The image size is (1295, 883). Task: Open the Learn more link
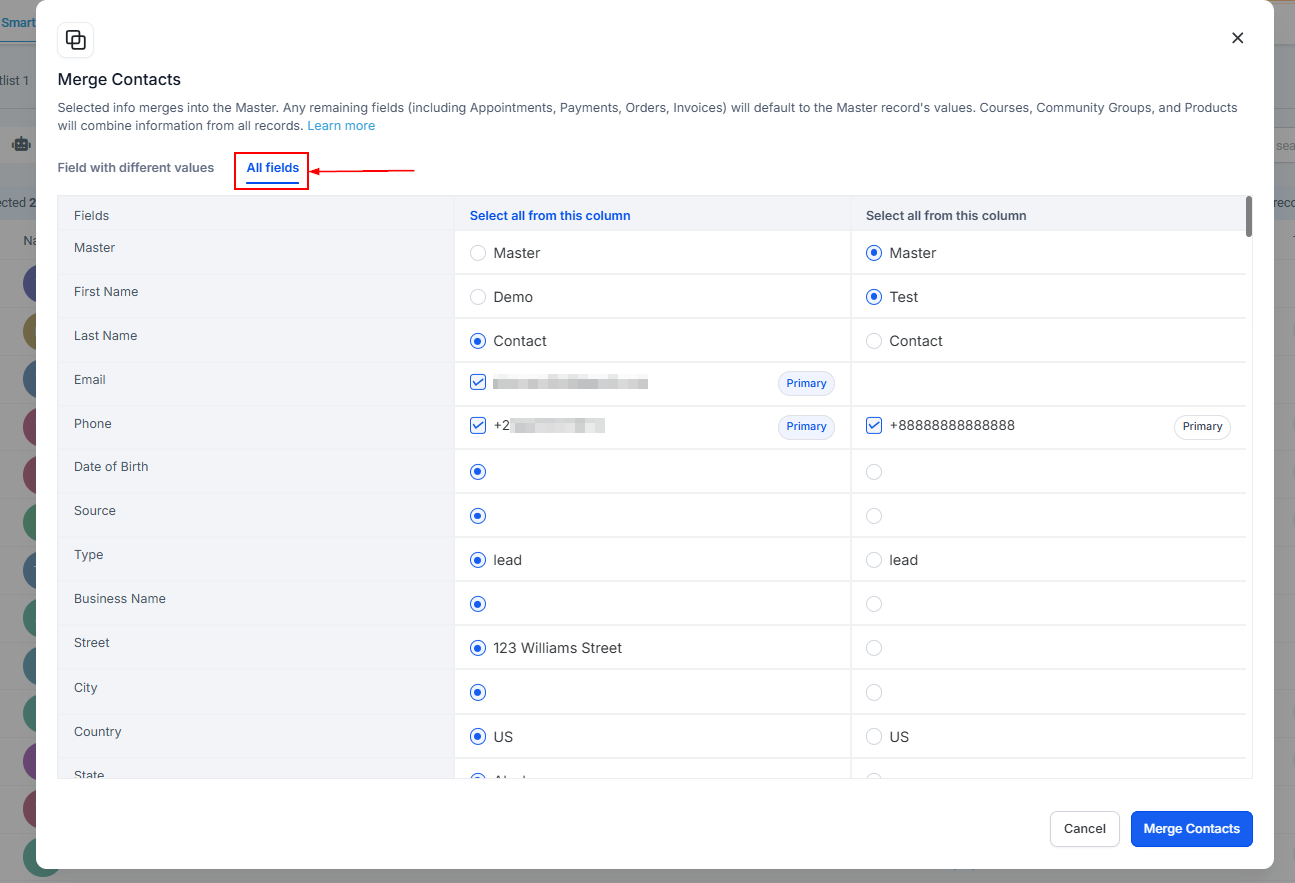[x=341, y=126]
